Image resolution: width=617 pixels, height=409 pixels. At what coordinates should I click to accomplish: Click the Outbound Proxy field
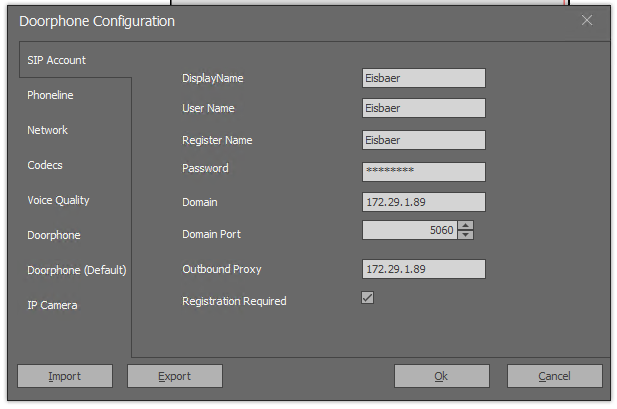(424, 269)
